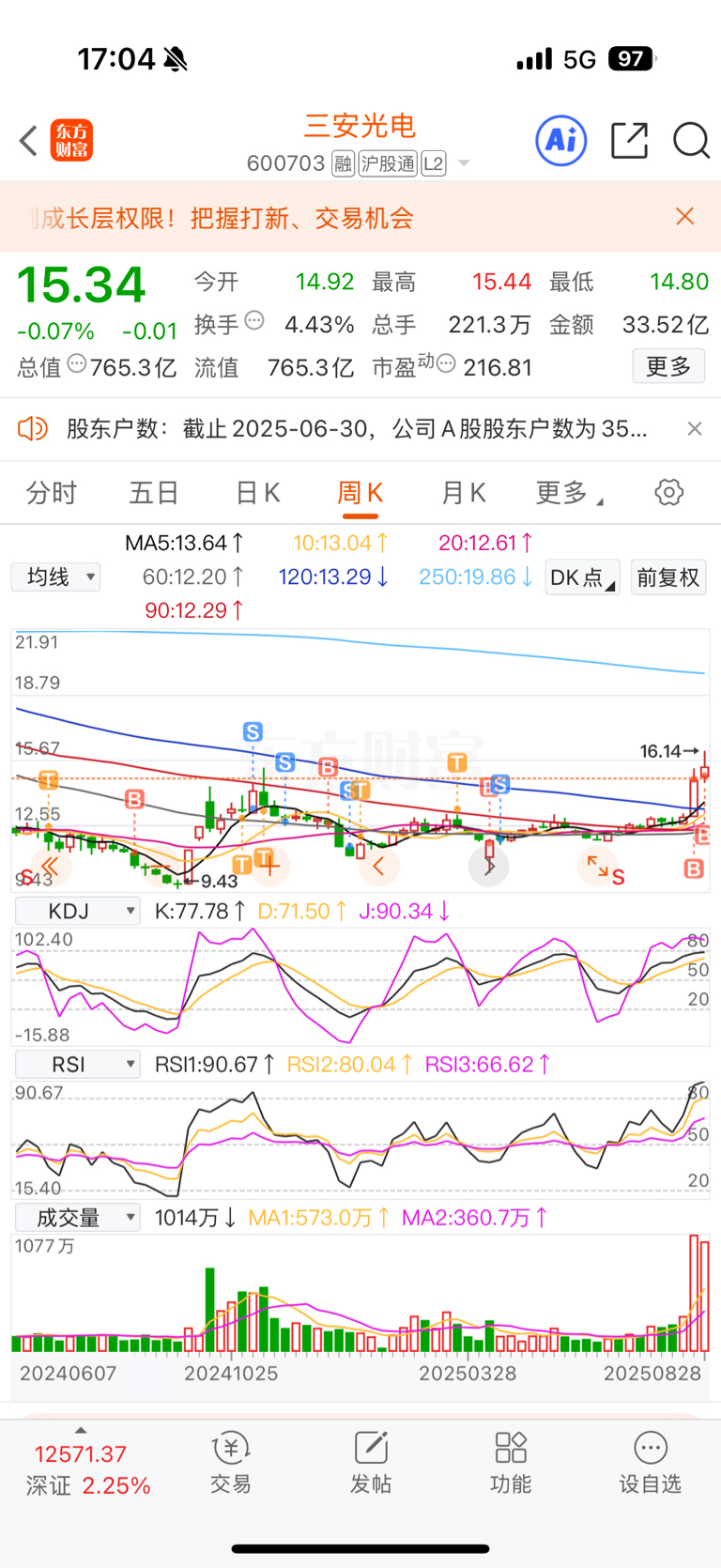Tap the 总手 value 221.3万
The width and height of the screenshot is (721, 1568).
(489, 325)
